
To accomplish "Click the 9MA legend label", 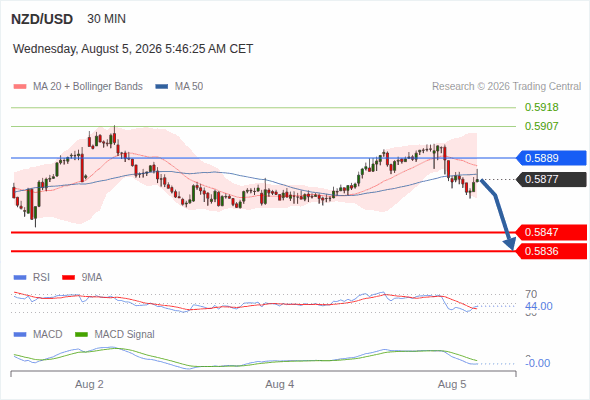I will [92, 278].
